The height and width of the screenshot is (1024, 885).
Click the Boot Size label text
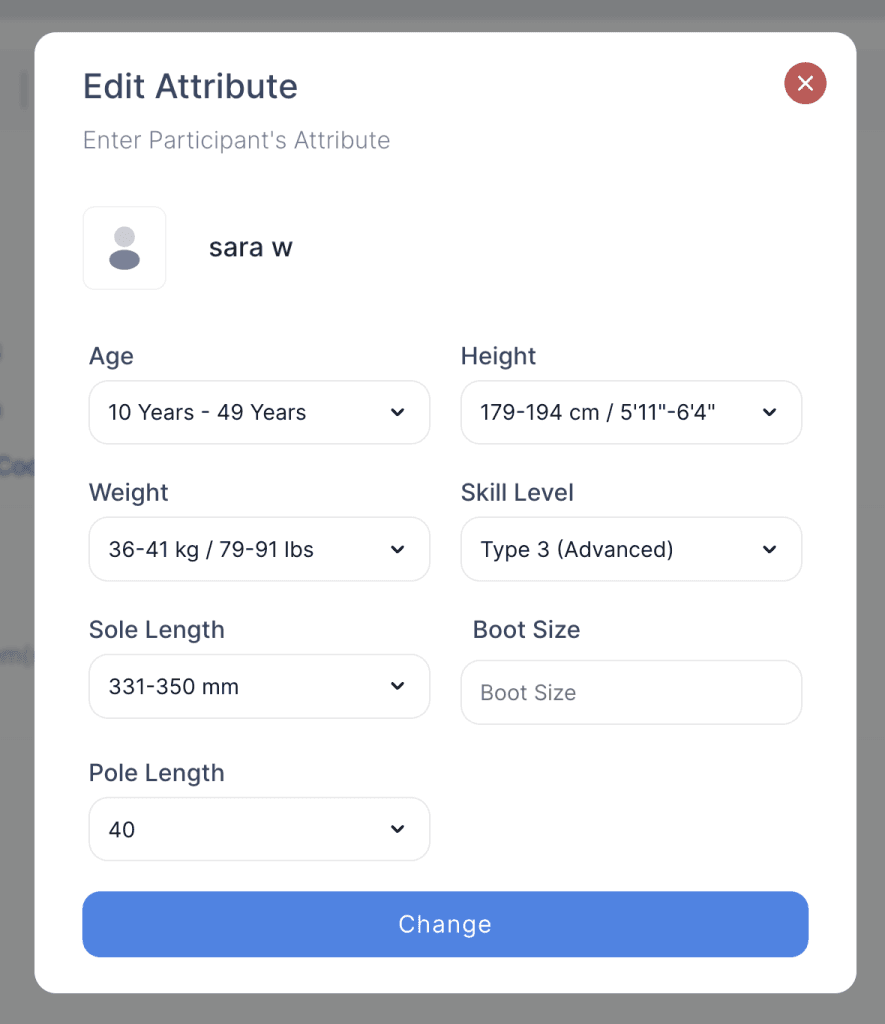pos(526,630)
